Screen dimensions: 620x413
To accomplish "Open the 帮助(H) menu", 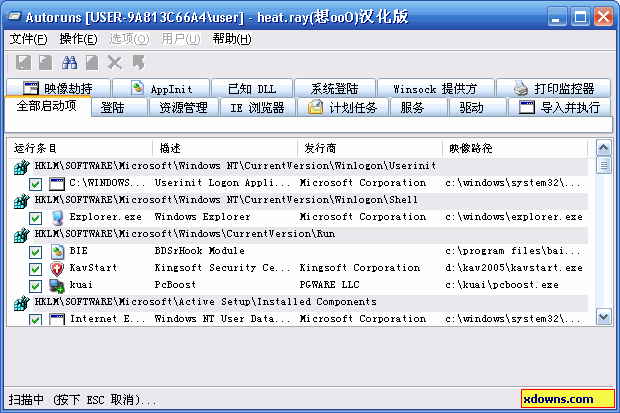I will 232,39.
